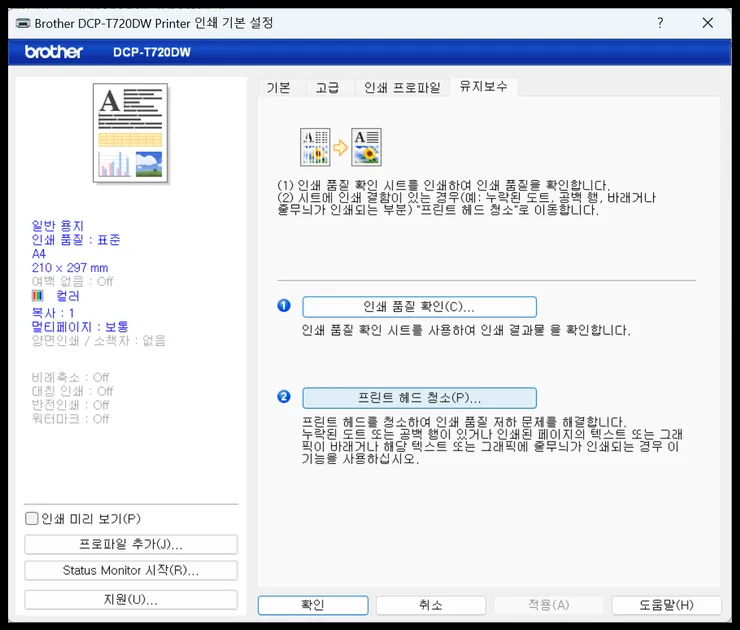740x630 pixels.
Task: Click the 비례축소 : Off text
Action: pyautogui.click(x=70, y=378)
